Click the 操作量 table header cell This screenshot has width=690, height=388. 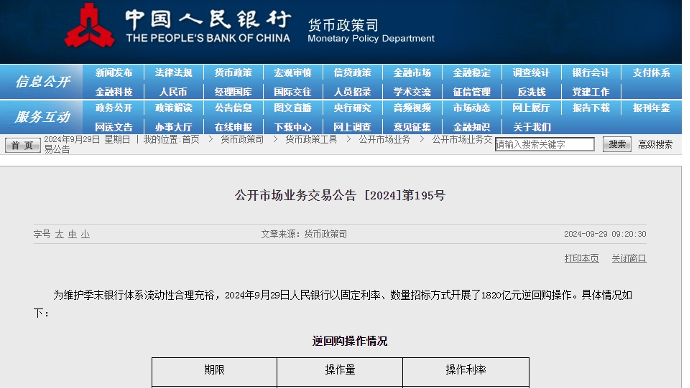(x=340, y=371)
